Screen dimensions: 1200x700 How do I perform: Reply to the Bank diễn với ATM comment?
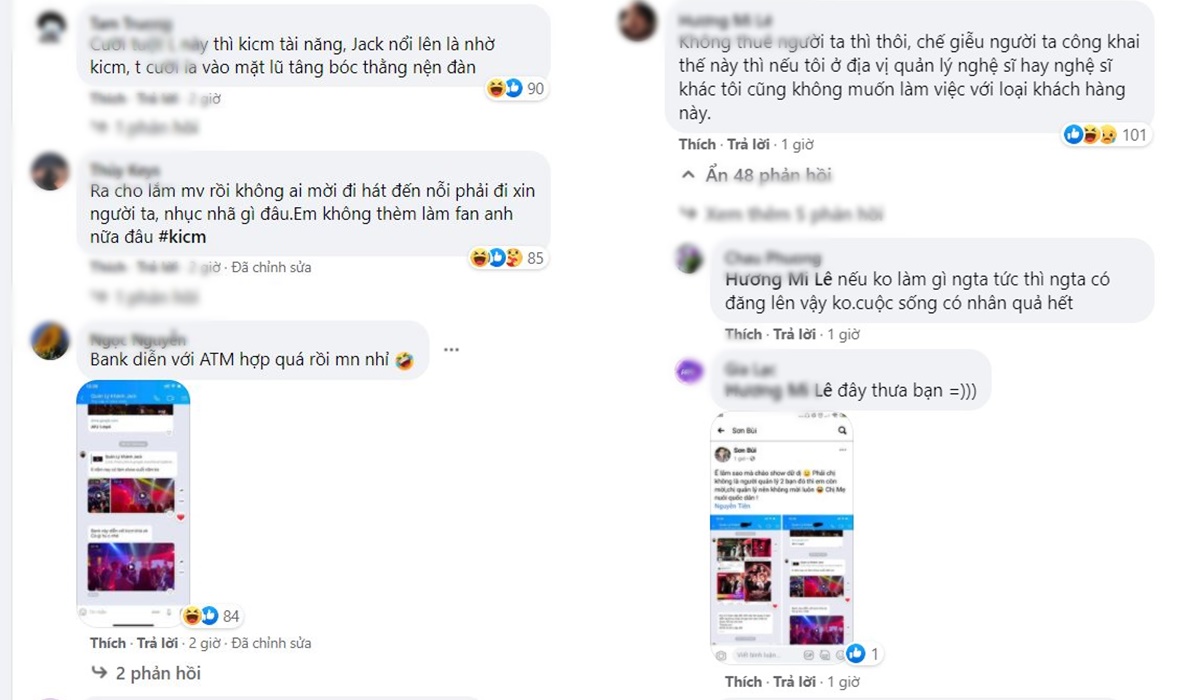pos(157,643)
